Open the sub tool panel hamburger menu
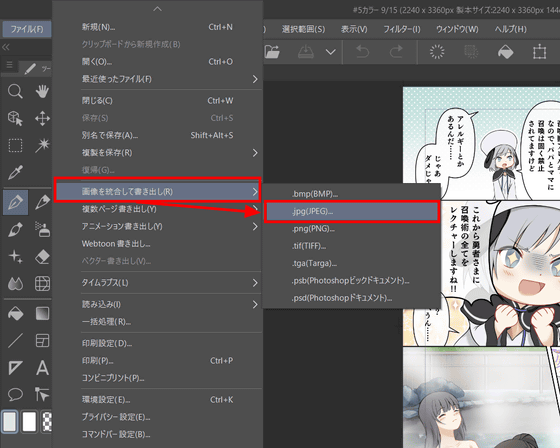The image size is (560, 448). tap(10, 65)
